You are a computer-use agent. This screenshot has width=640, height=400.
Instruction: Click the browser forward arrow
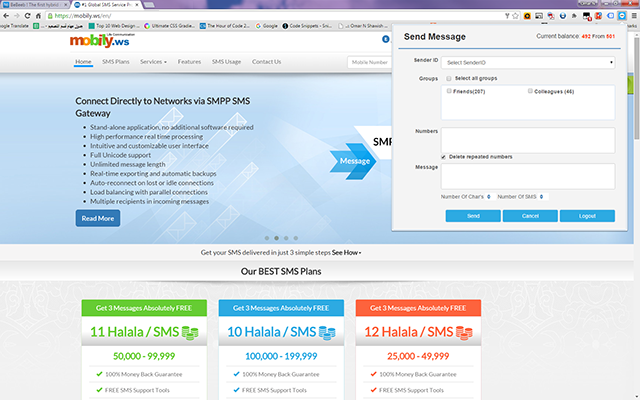point(17,16)
